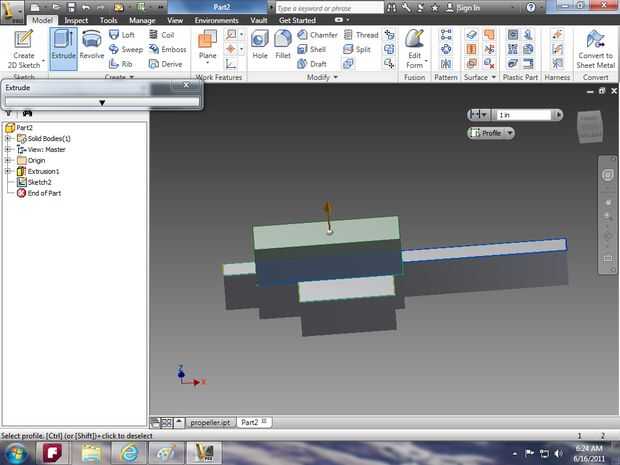
Task: Click the extrude distance field showing 1 in
Action: (523, 115)
